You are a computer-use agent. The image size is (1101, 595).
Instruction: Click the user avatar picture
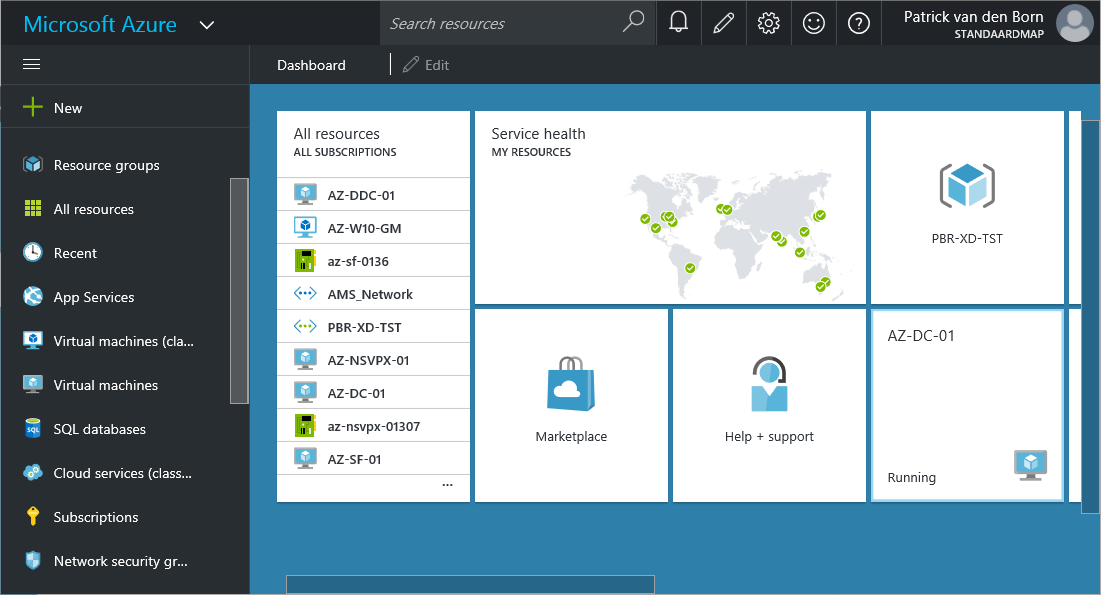click(1075, 23)
